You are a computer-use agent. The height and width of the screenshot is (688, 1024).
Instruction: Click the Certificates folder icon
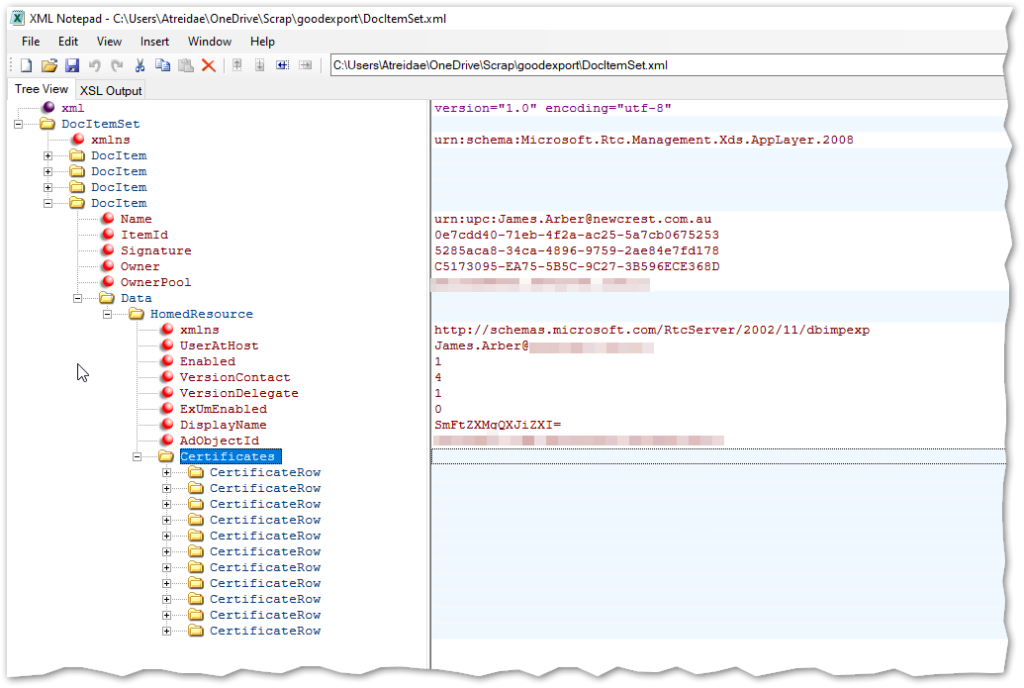pos(166,456)
